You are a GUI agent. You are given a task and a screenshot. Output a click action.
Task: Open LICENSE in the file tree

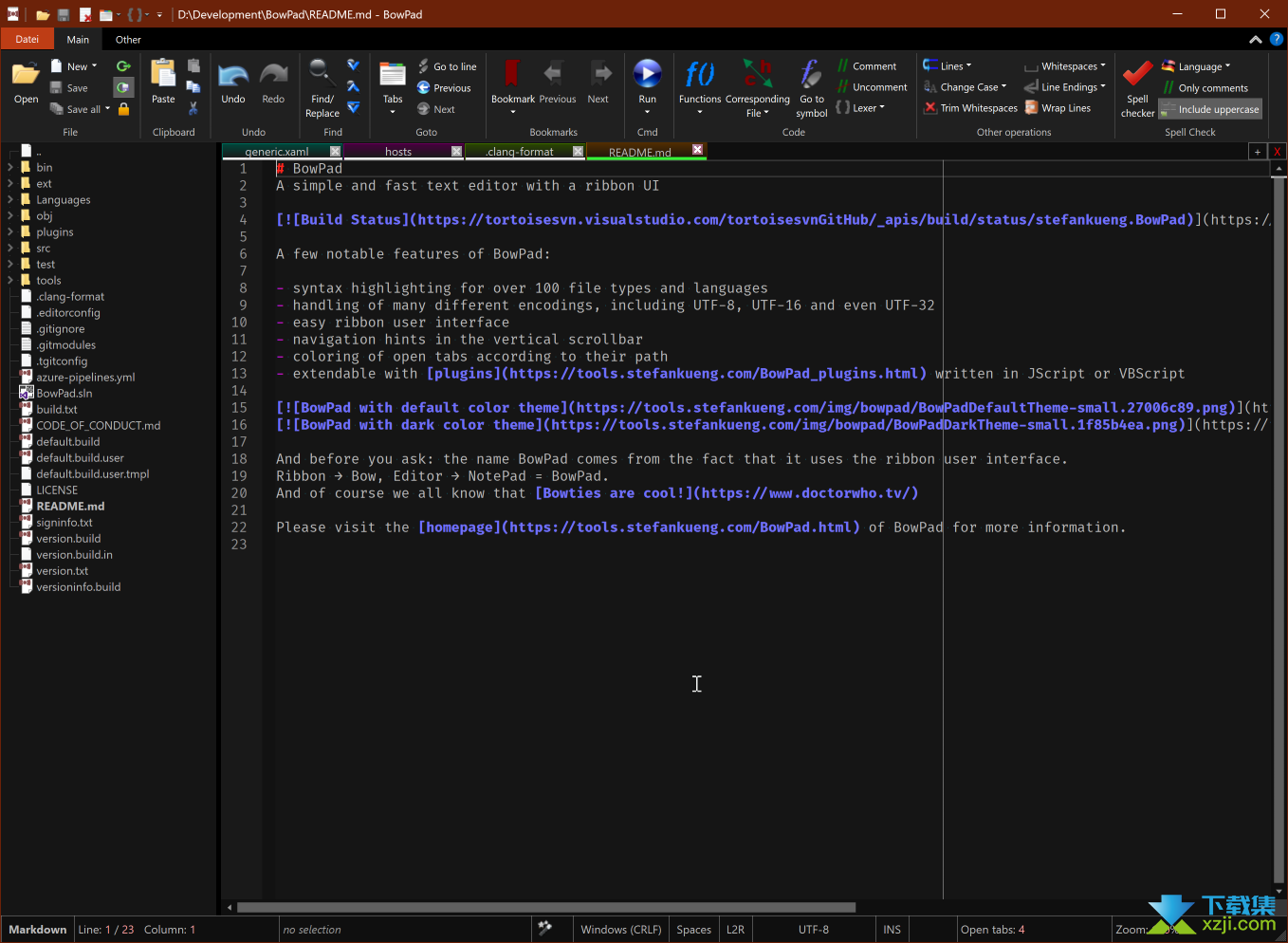point(57,490)
